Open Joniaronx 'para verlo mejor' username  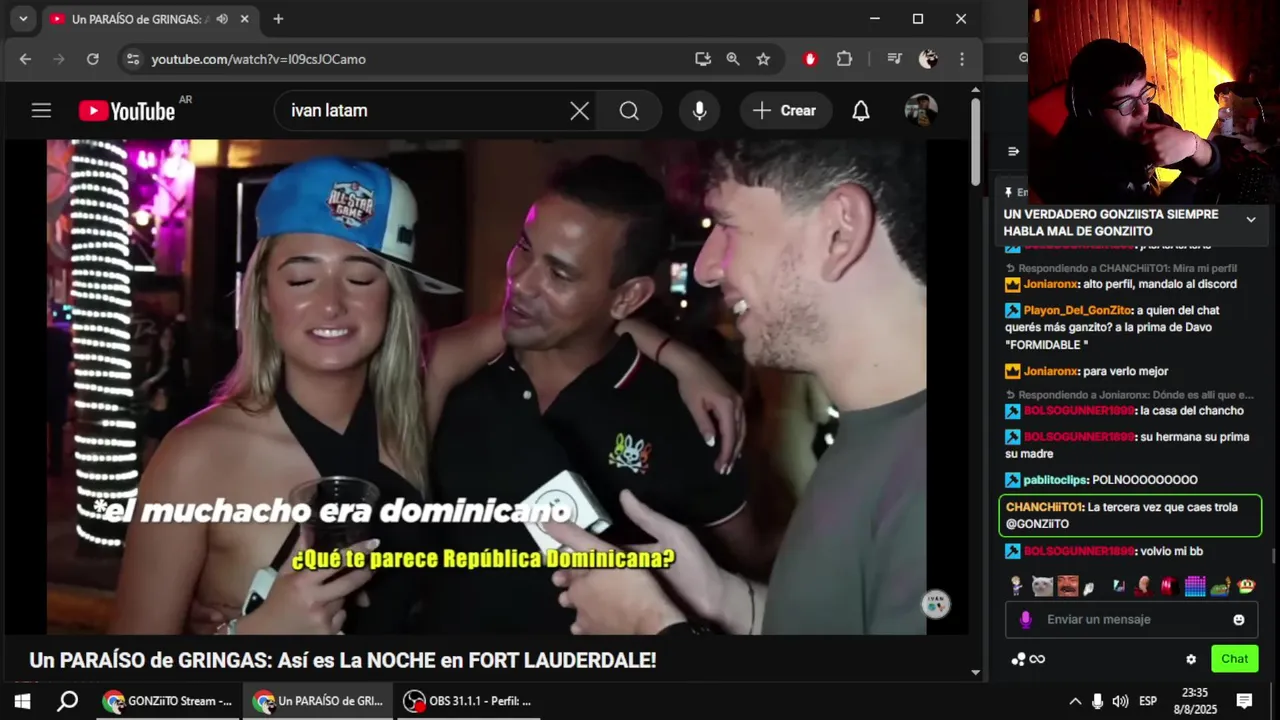point(1051,371)
